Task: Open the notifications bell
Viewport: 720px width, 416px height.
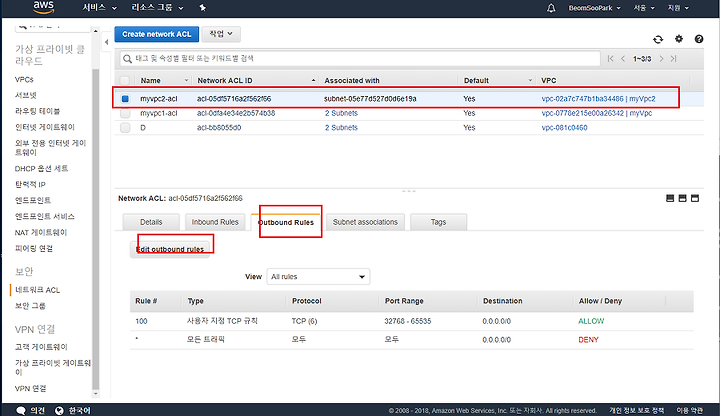Action: coord(551,8)
